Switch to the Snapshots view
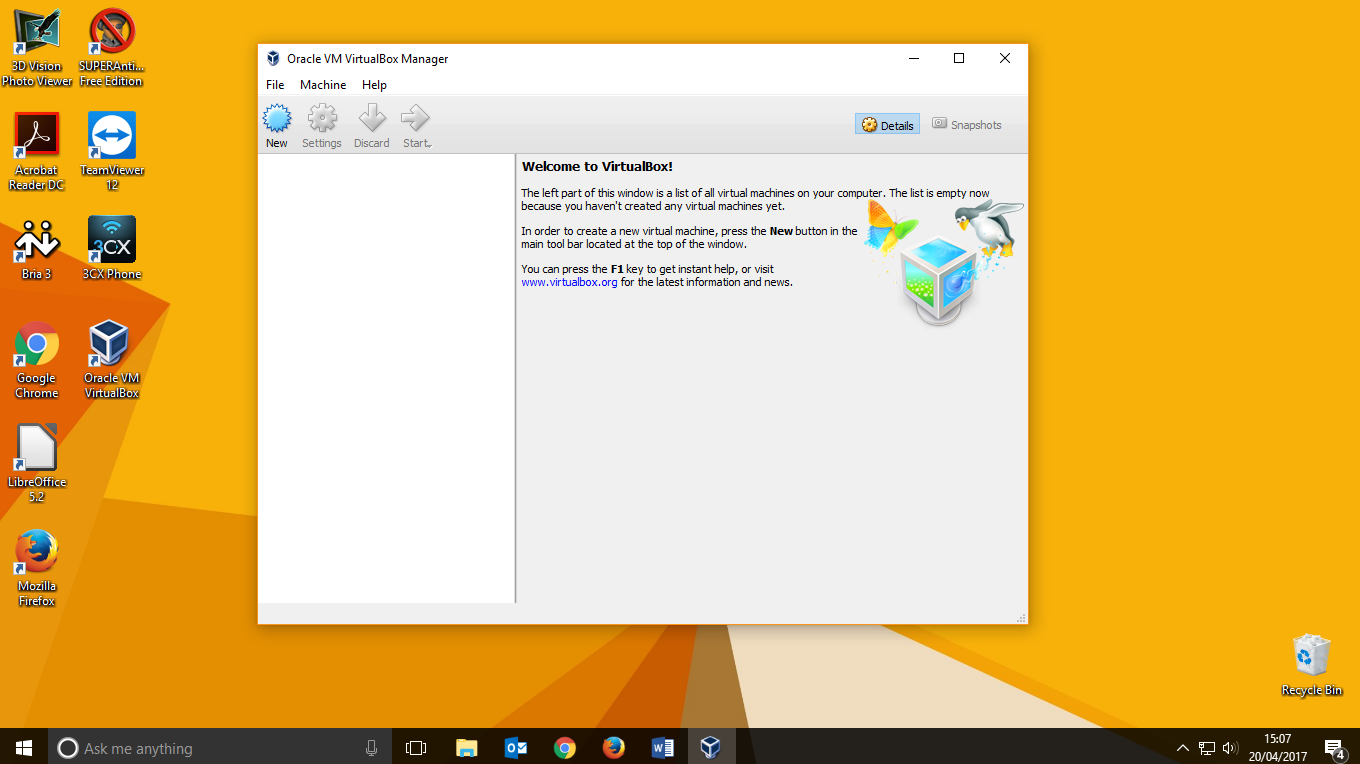This screenshot has height=764, width=1360. (x=966, y=125)
